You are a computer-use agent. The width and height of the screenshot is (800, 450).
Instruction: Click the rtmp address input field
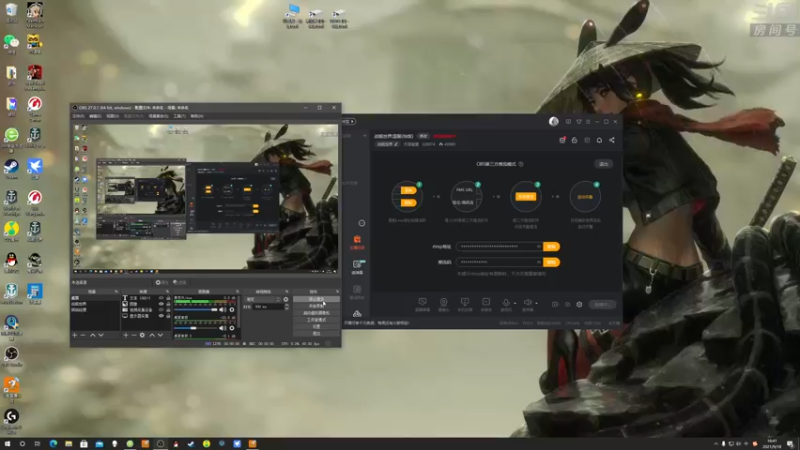tap(499, 246)
